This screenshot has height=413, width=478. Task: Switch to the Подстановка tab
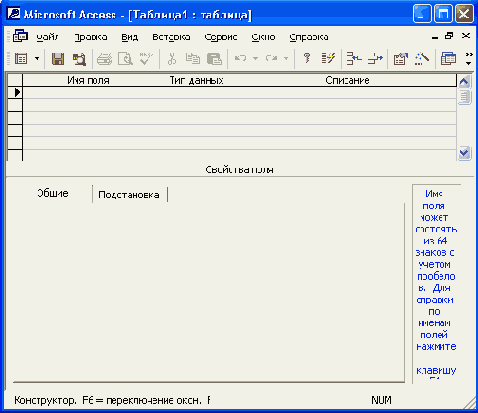pyautogui.click(x=129, y=195)
